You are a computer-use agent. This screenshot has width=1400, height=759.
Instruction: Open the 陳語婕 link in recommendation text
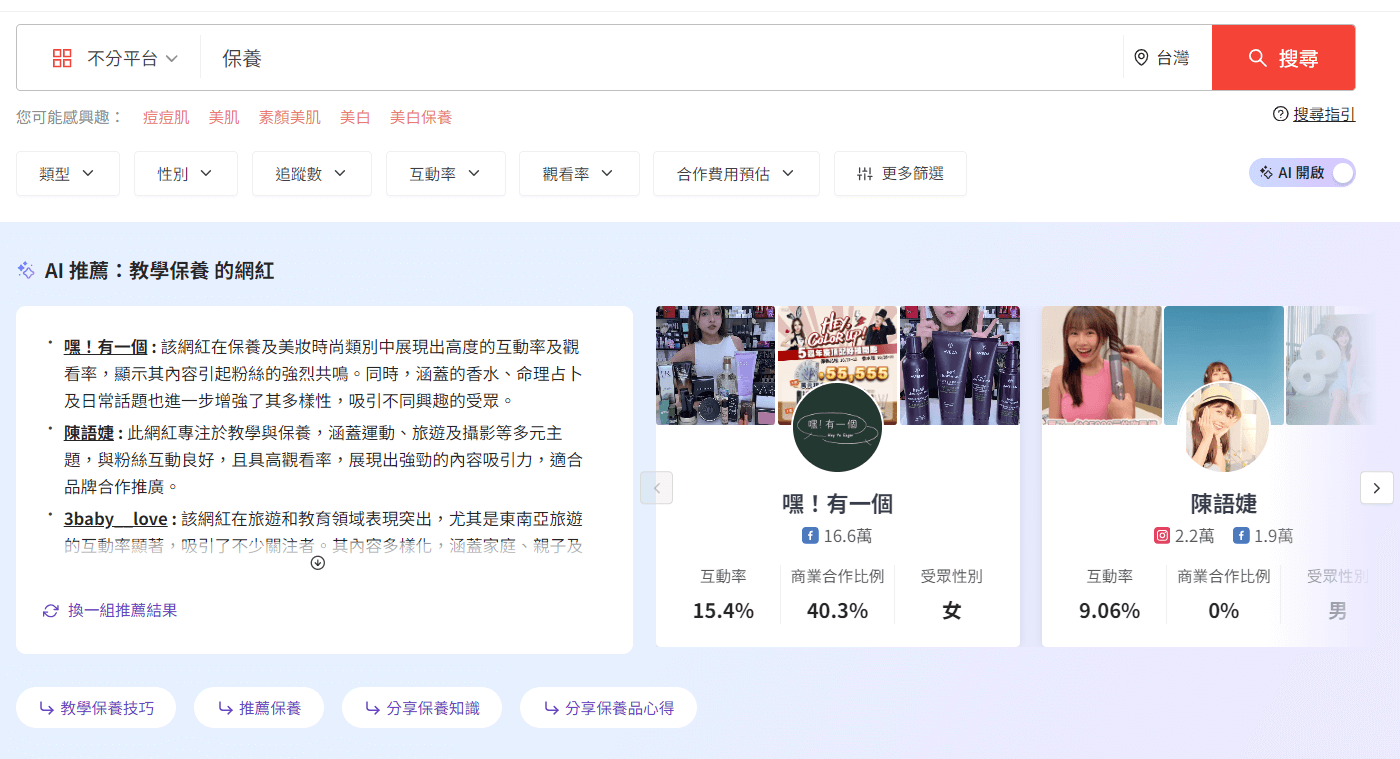point(88,433)
